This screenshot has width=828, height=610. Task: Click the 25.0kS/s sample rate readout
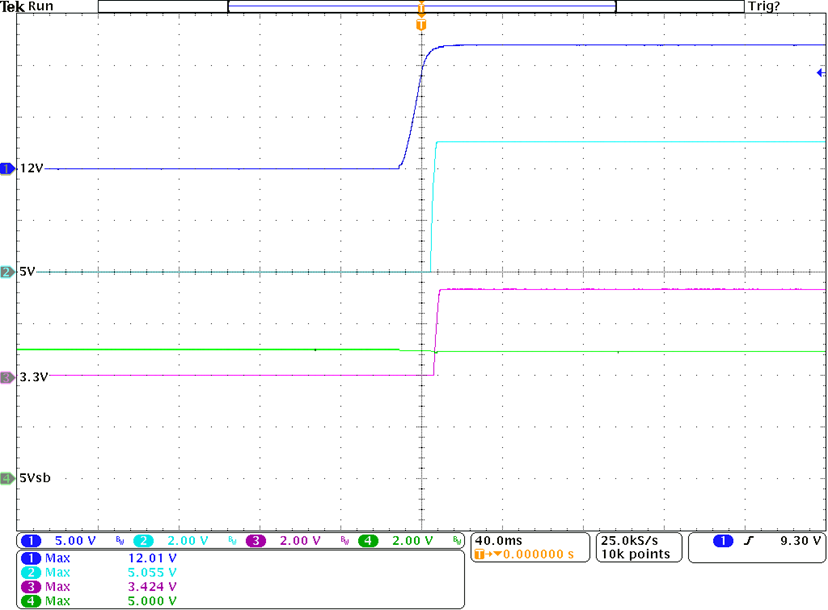[629, 541]
